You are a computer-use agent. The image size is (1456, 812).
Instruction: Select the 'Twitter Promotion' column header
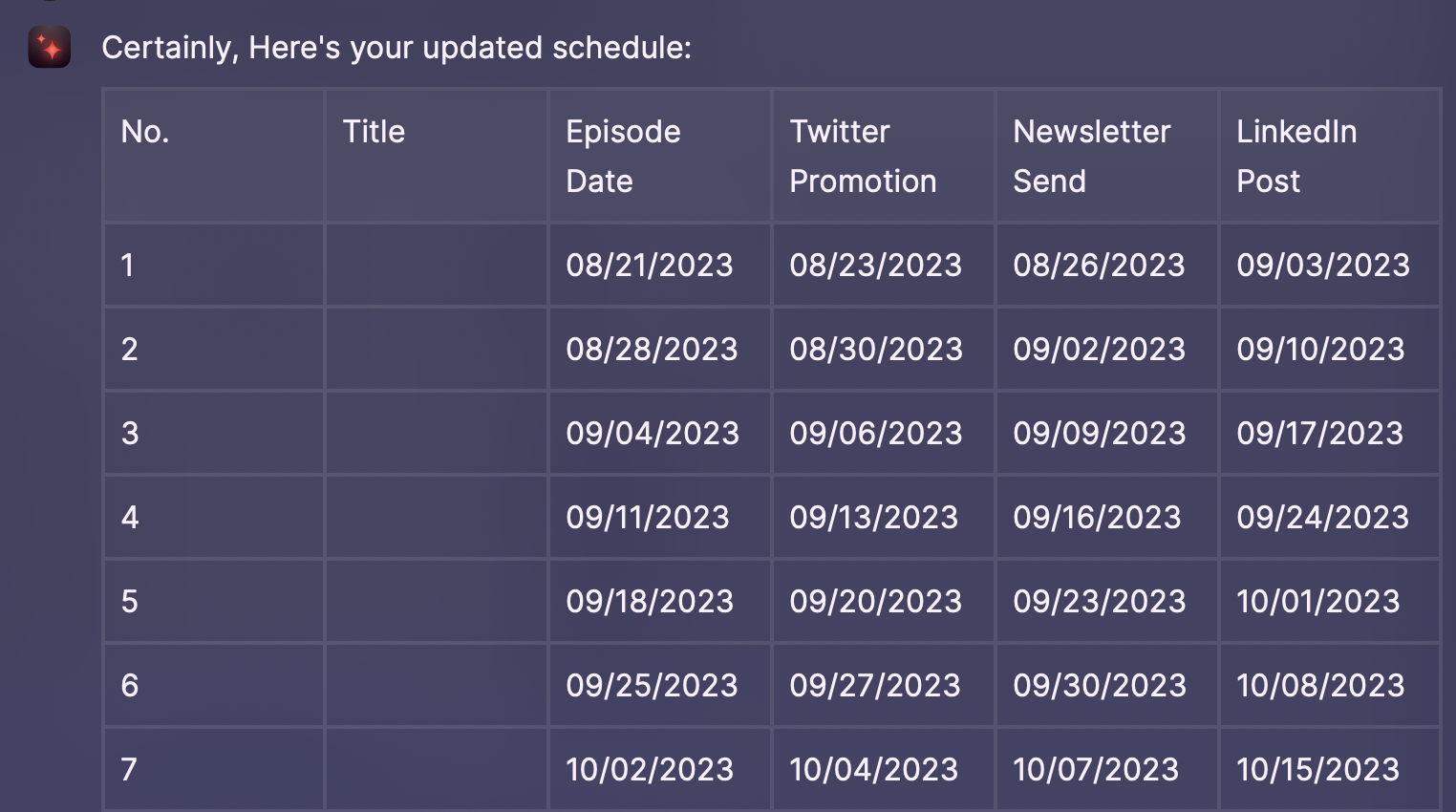[x=863, y=156]
